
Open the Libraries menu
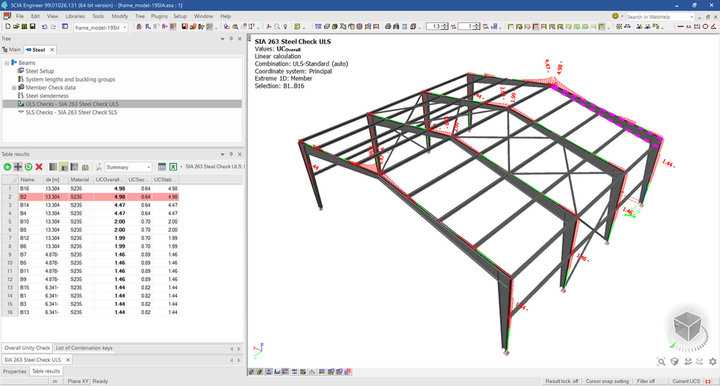[75, 16]
